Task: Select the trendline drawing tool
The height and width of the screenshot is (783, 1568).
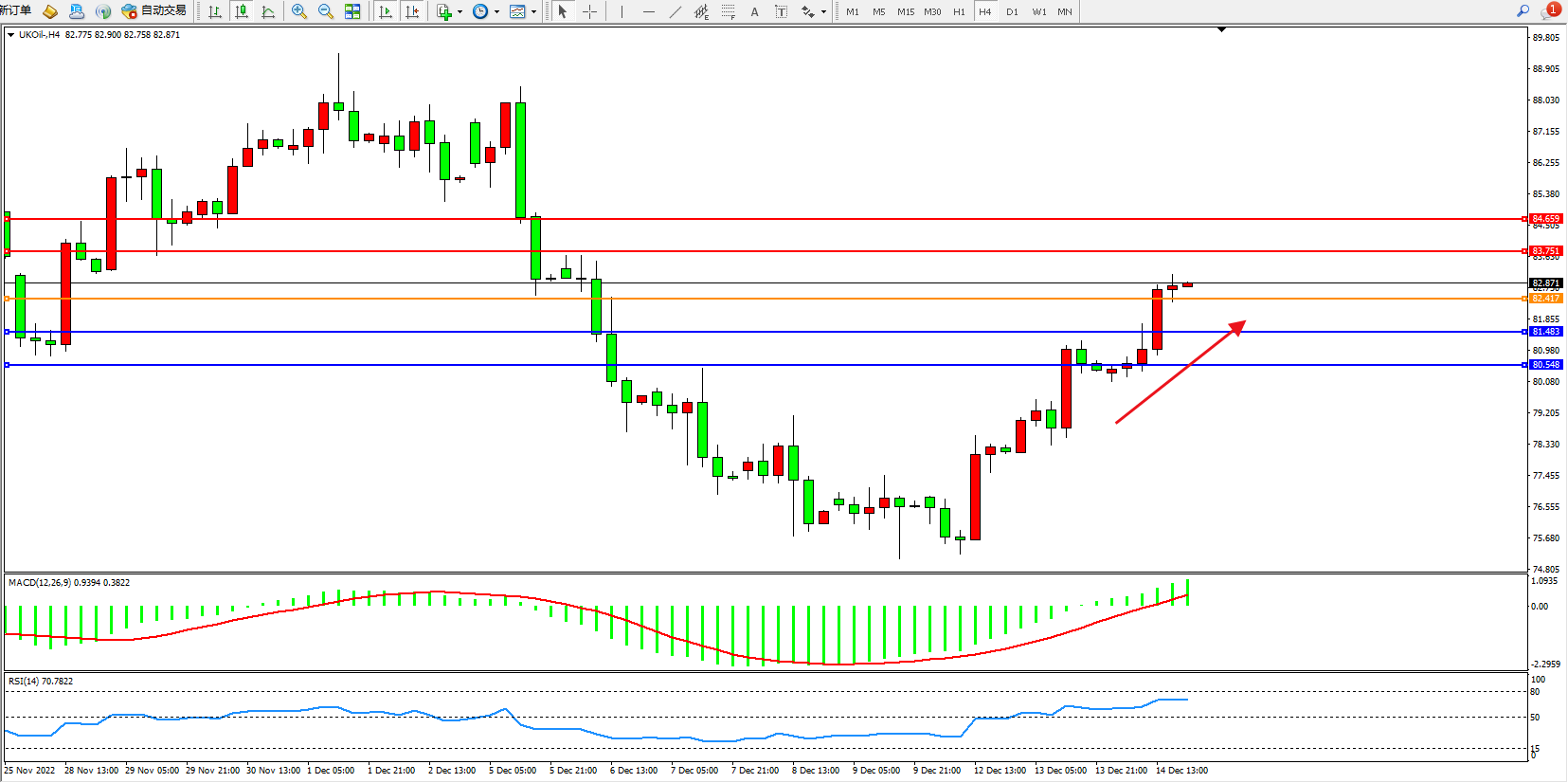Action: click(675, 11)
